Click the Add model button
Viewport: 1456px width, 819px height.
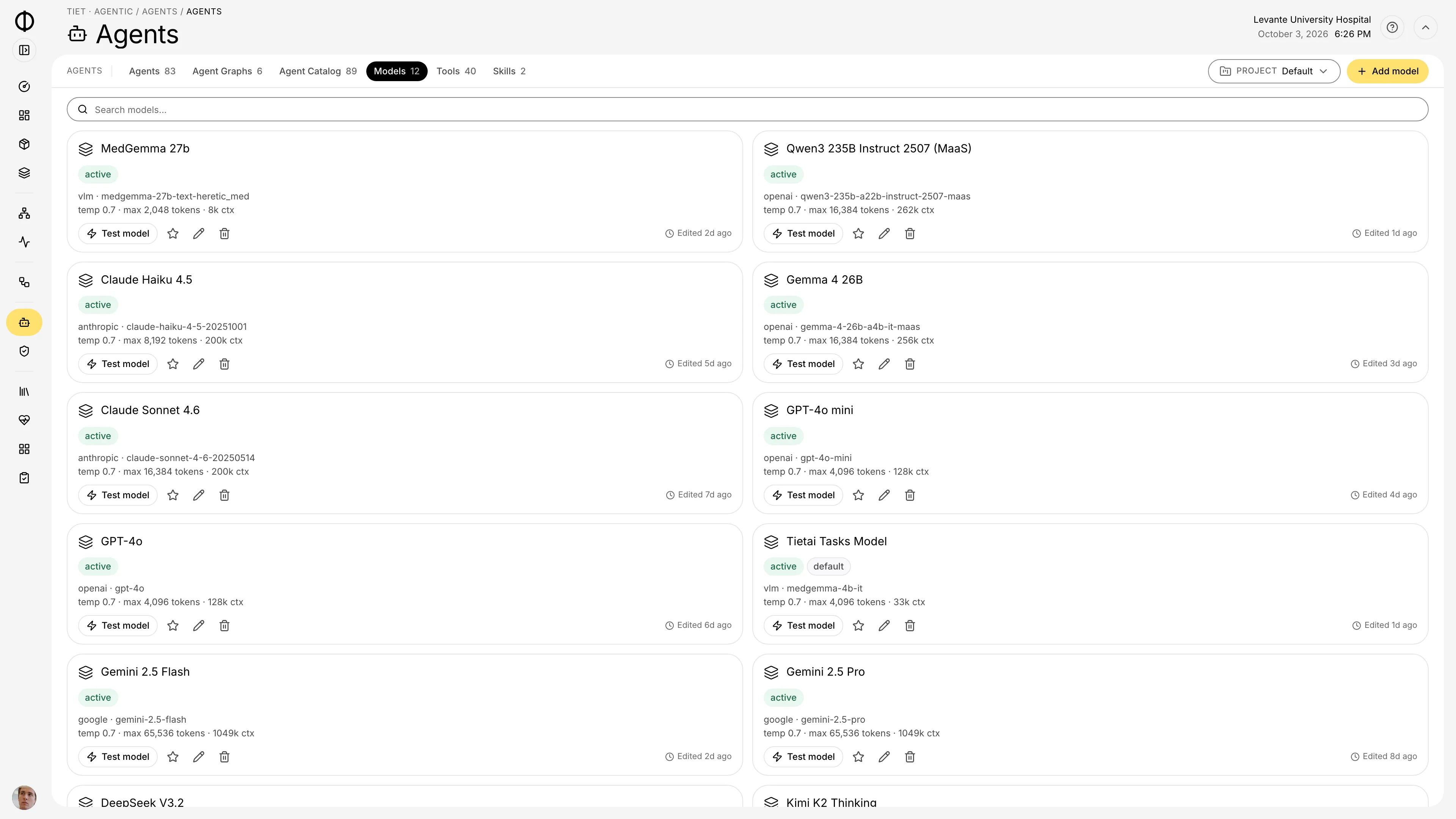tap(1388, 71)
